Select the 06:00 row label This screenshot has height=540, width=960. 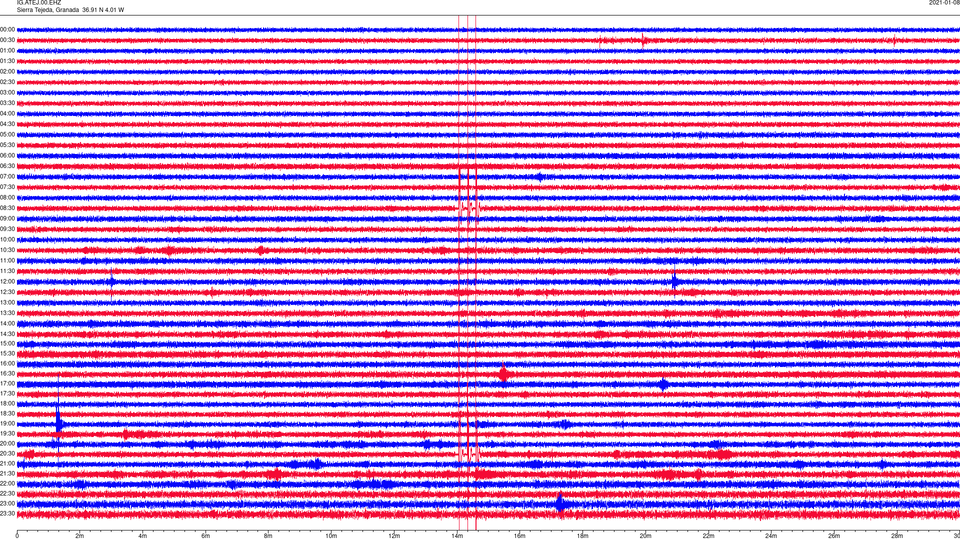[7, 156]
